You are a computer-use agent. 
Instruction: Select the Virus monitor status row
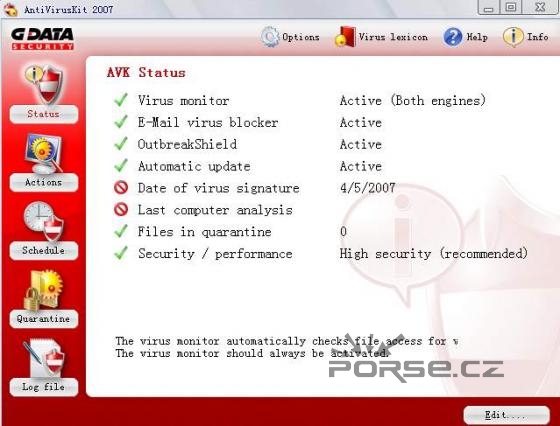click(x=300, y=101)
